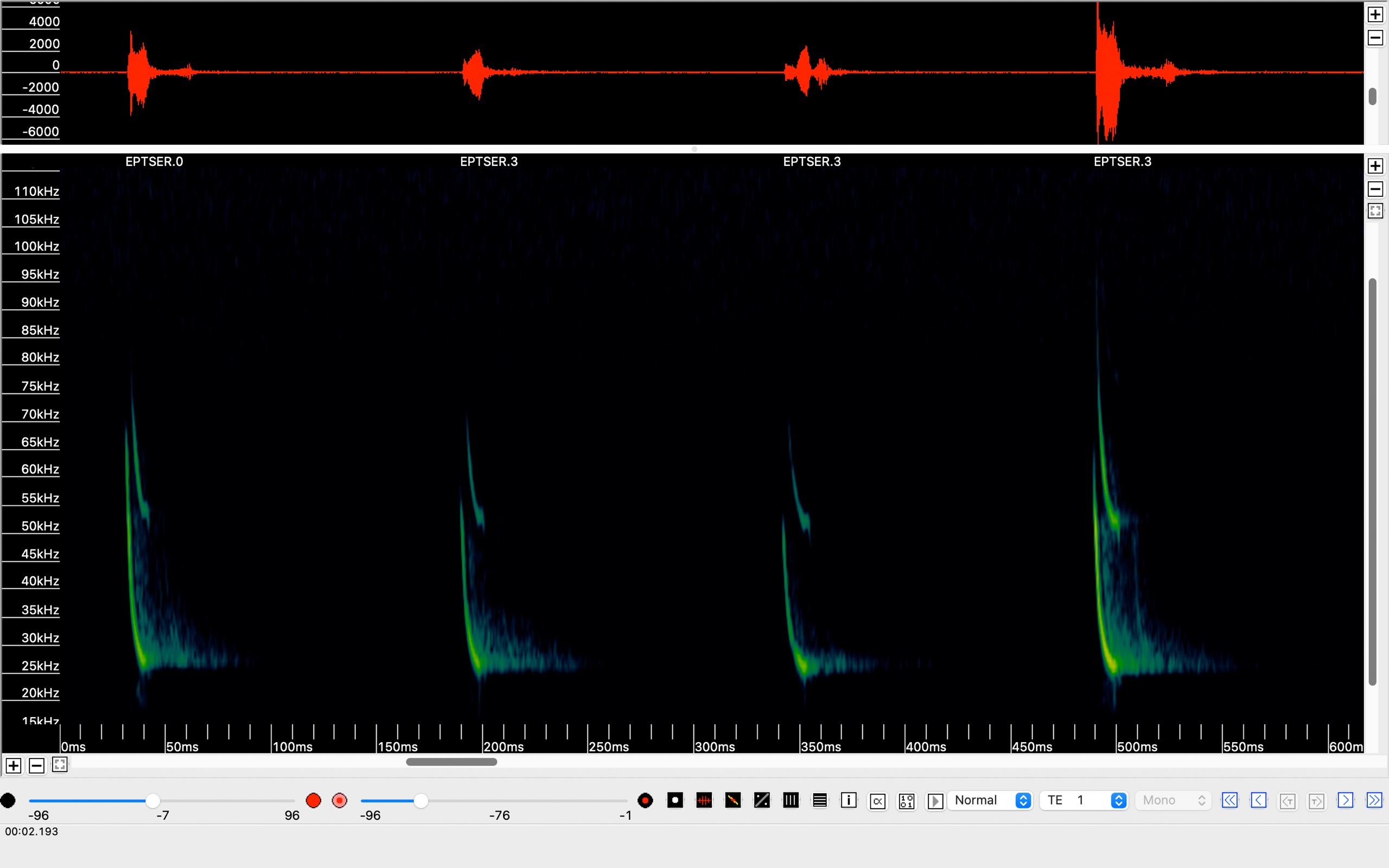Open the Mono channel dropdown
Screen dimensions: 1389x868
point(1173,800)
